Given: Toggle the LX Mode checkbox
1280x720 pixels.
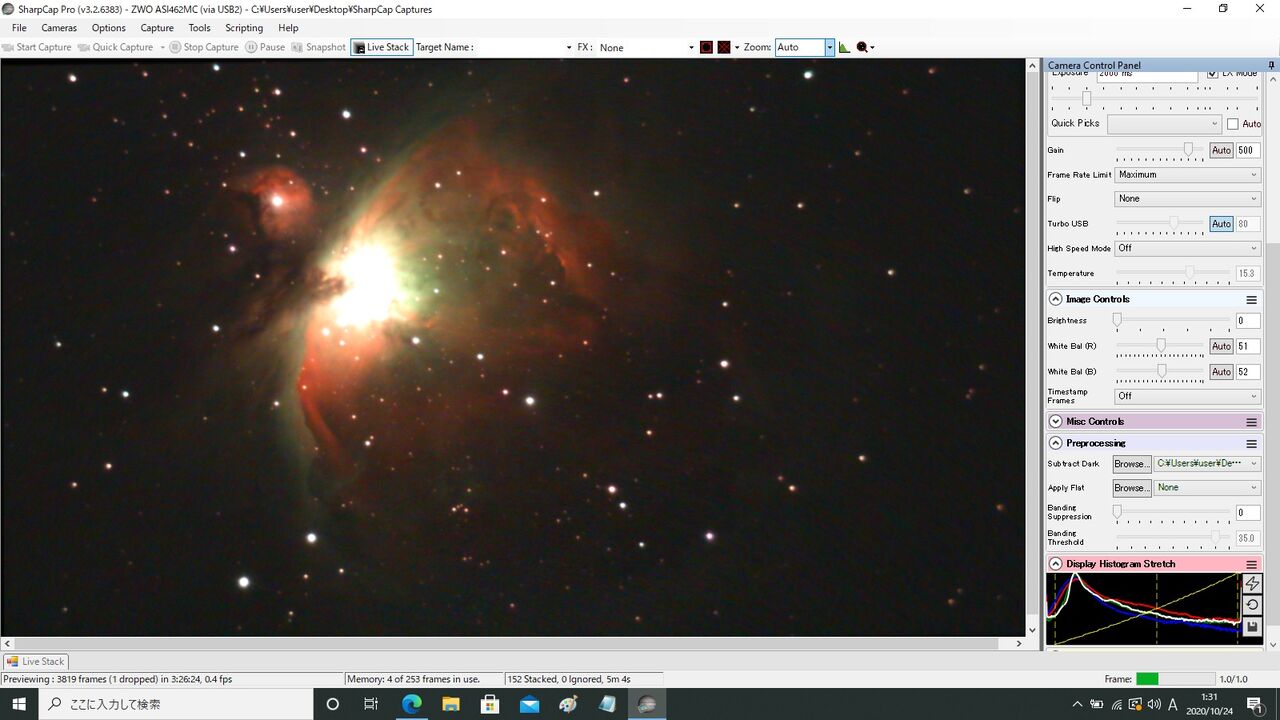Looking at the screenshot, I should (1212, 73).
